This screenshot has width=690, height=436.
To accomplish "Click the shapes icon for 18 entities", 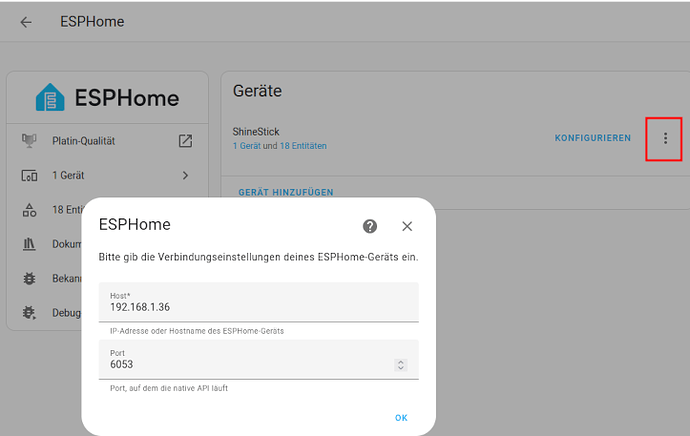I will tap(29, 210).
